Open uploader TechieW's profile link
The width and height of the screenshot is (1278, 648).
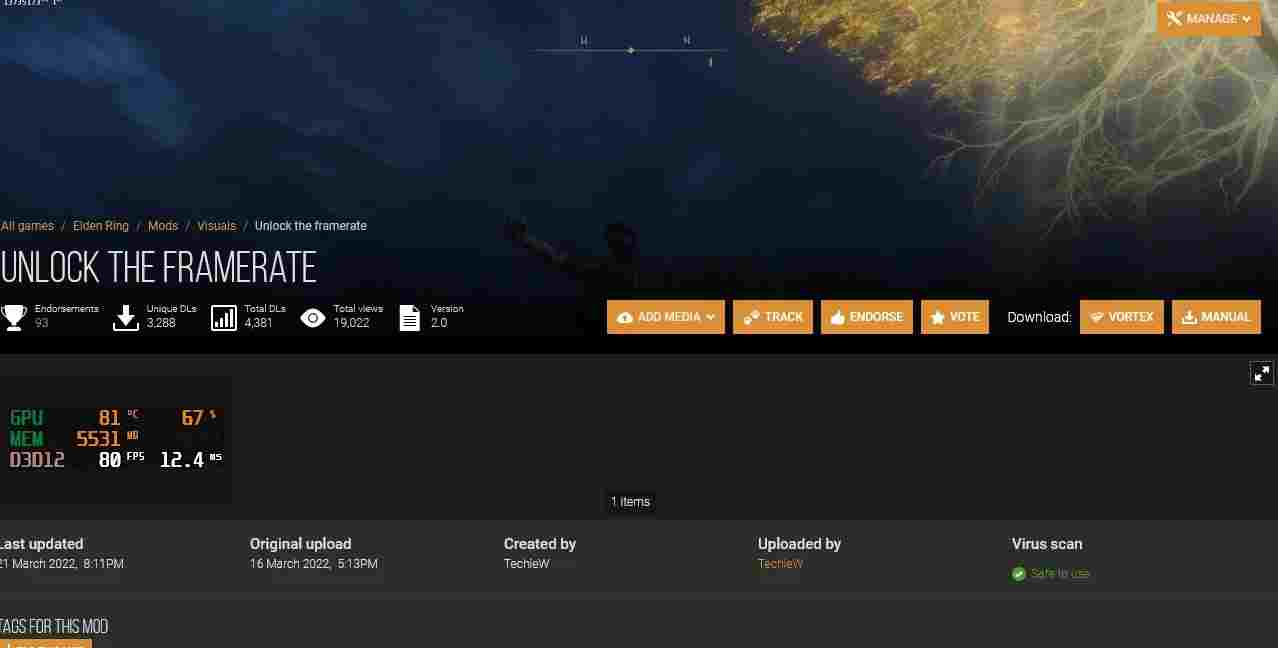point(781,564)
